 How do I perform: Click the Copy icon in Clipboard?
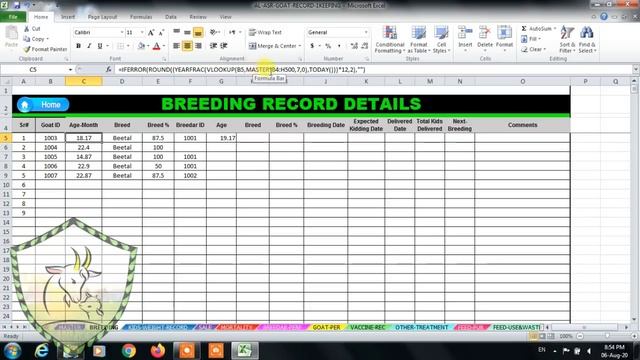(27, 39)
